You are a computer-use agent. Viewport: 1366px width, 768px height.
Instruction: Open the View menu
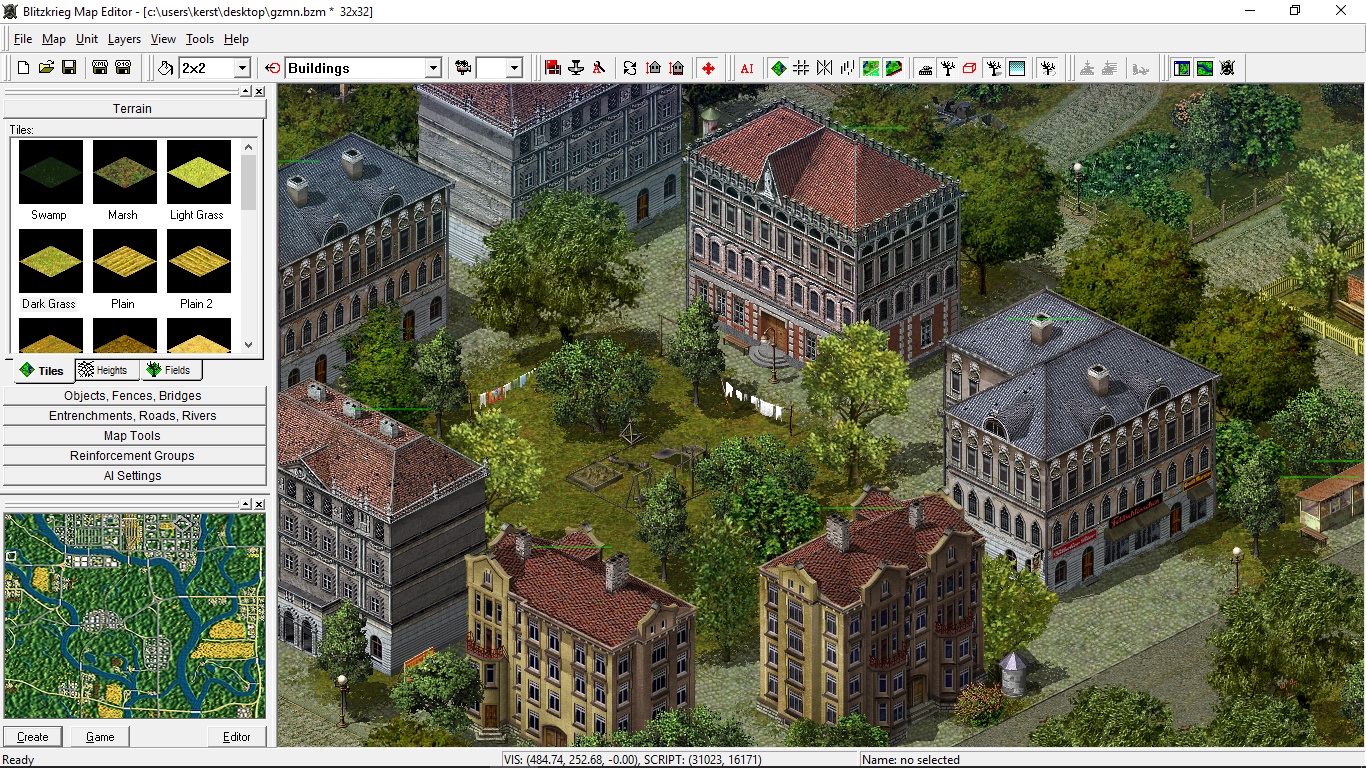click(x=163, y=39)
